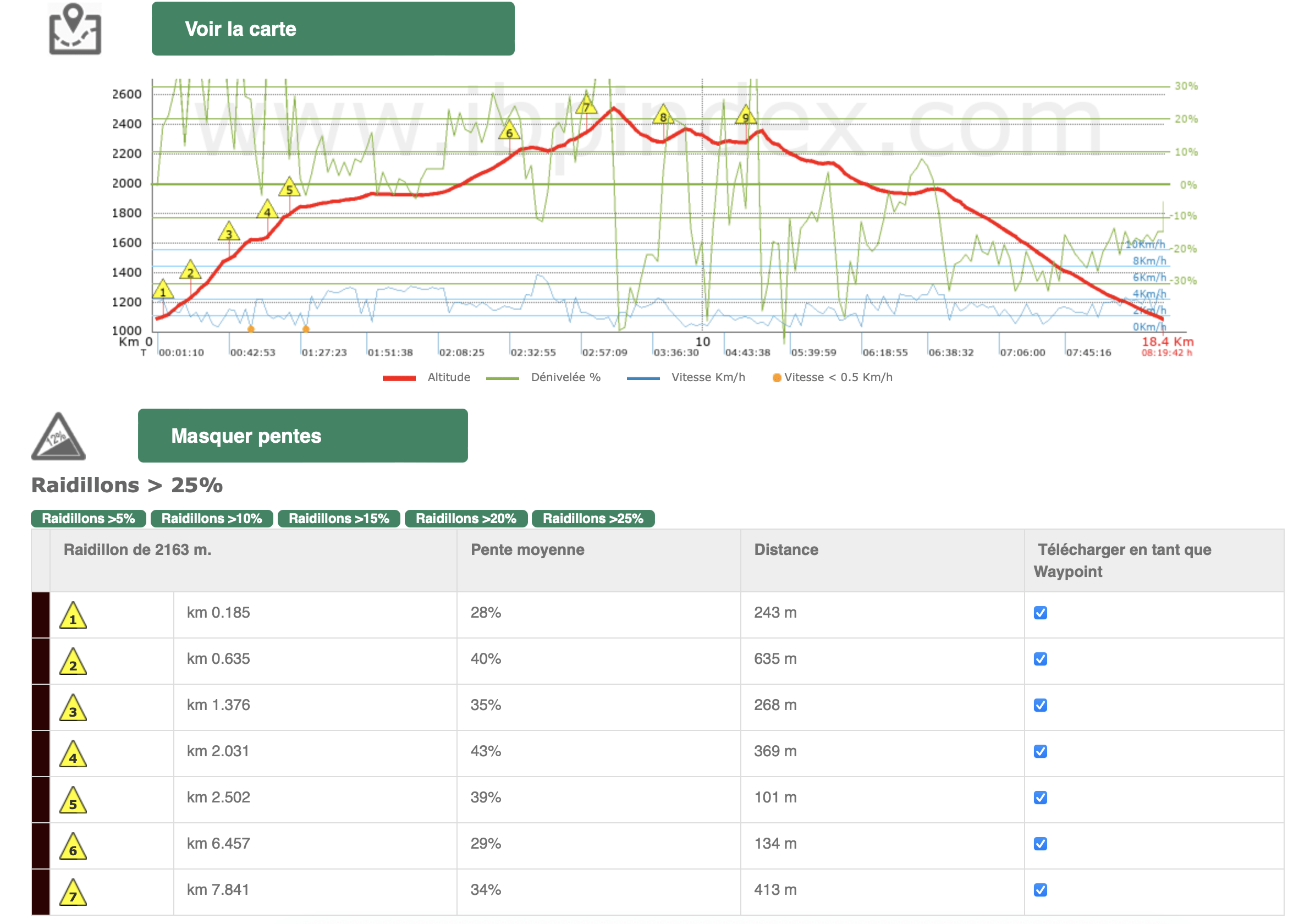Click the map pin icon
This screenshot has height=924, width=1310.
[75, 29]
